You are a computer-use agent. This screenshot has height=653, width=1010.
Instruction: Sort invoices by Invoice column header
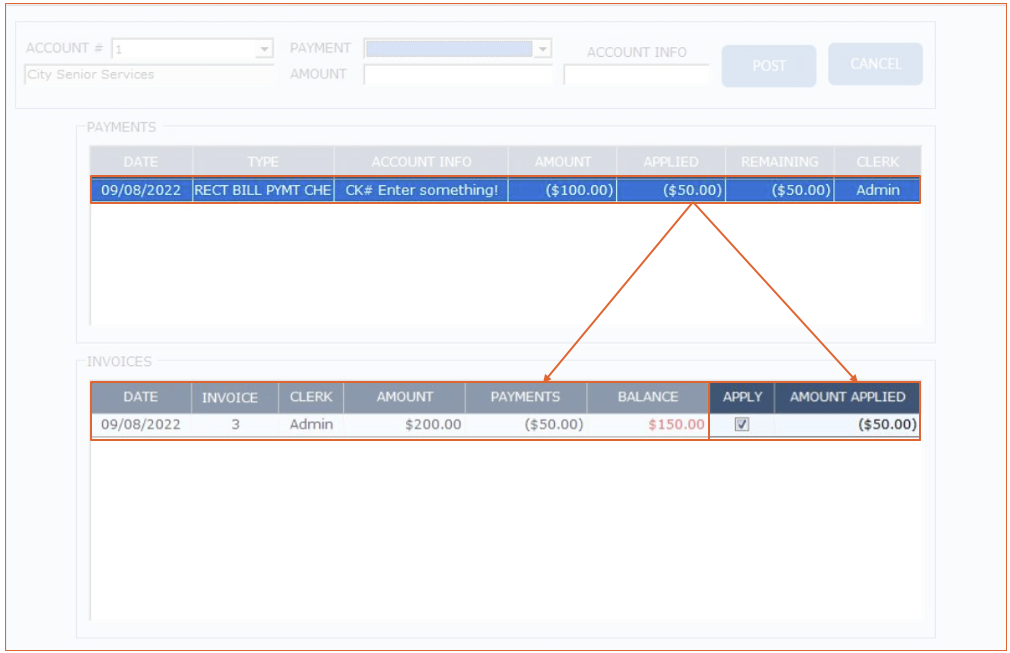pyautogui.click(x=230, y=397)
